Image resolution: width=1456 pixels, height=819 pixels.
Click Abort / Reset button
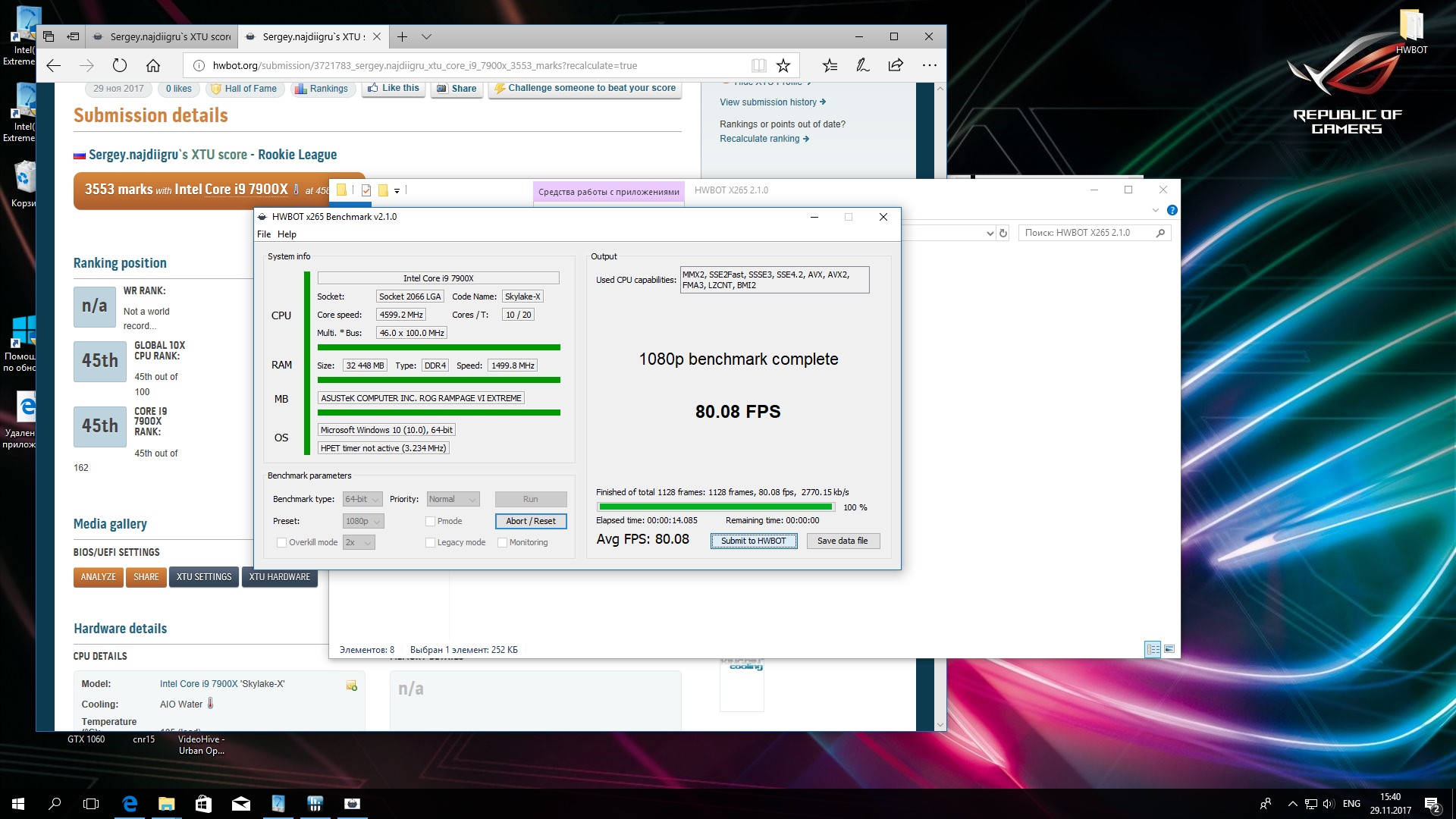click(x=531, y=521)
